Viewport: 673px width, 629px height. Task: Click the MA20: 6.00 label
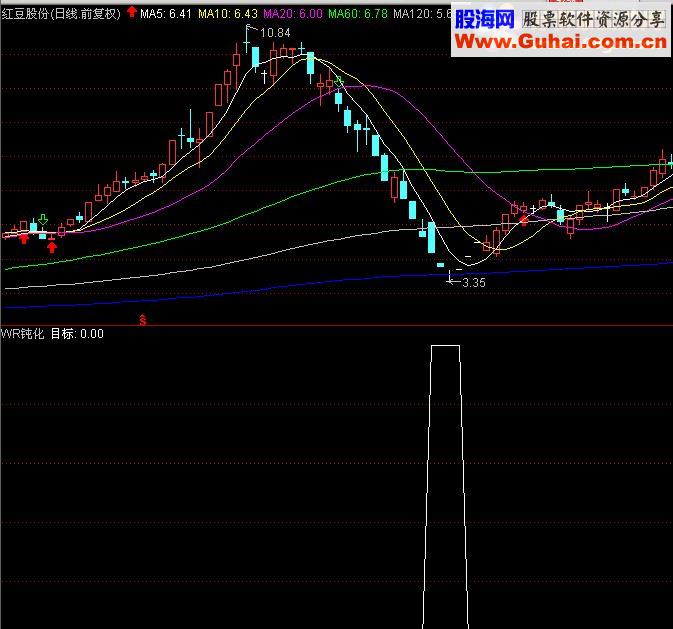(x=293, y=14)
